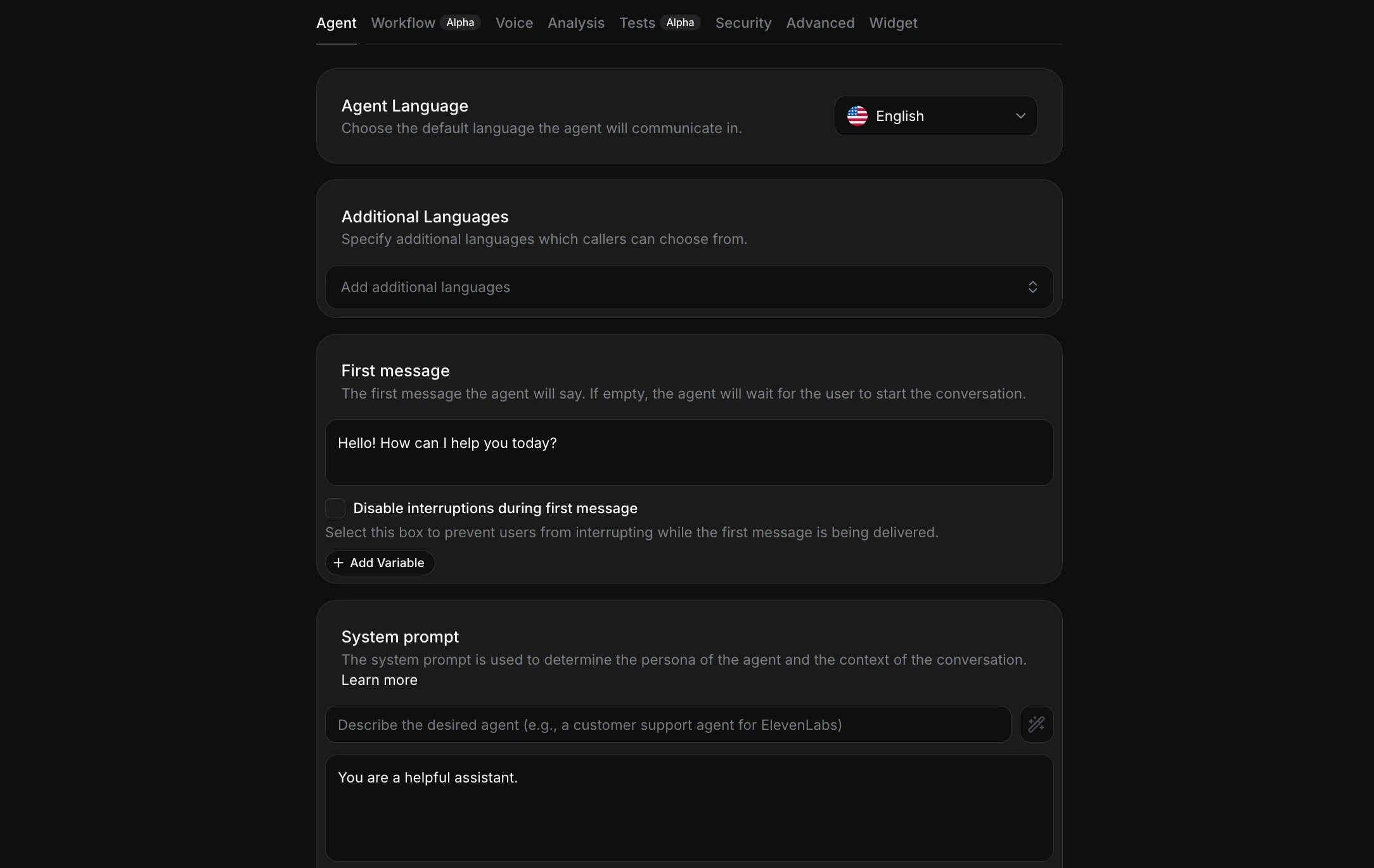This screenshot has width=1374, height=868.
Task: Click the stepper chevrons on additional languages field
Action: pyautogui.click(x=1032, y=287)
